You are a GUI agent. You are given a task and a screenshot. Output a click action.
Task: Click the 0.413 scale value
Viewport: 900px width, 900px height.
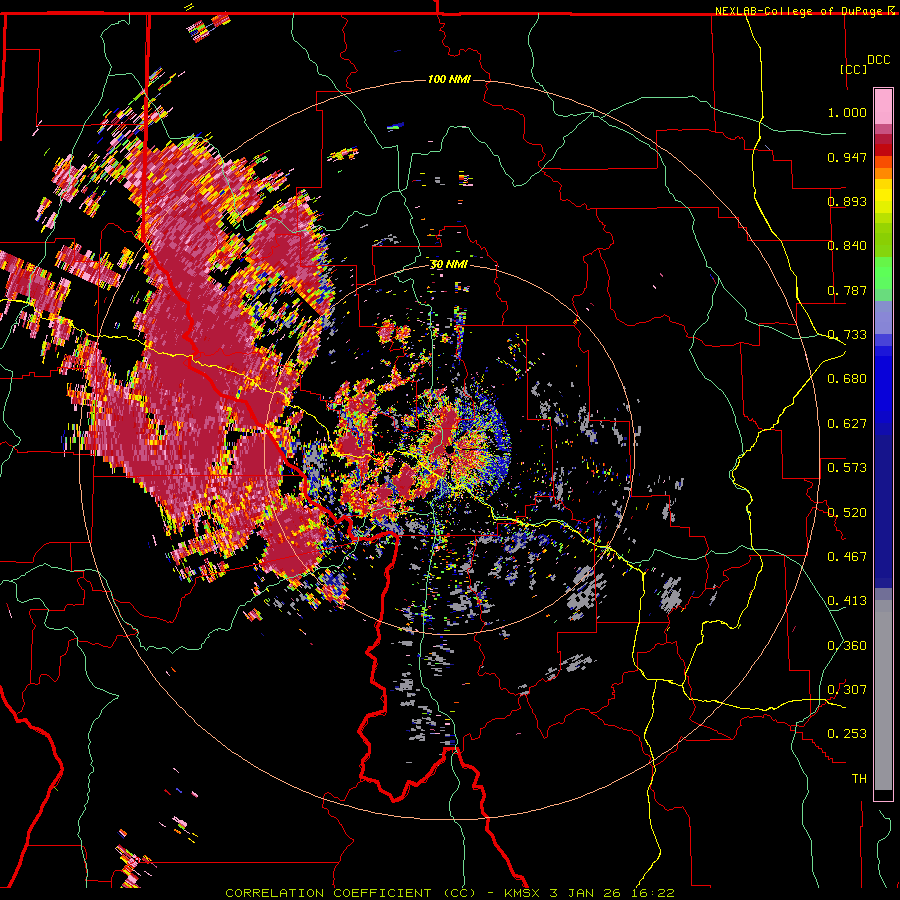point(847,601)
